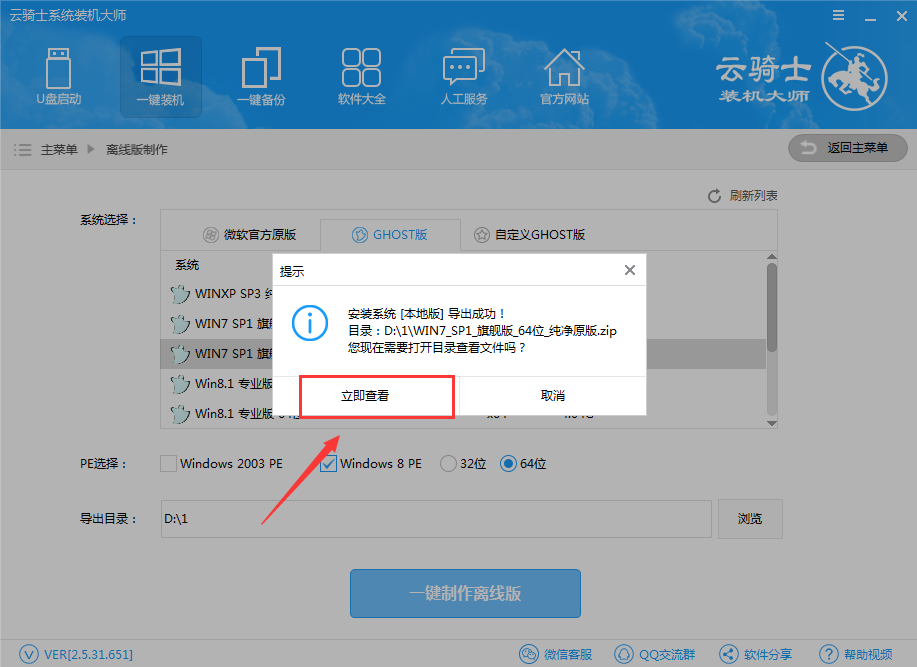Expand the breadcrumb menu icon on left
The width and height of the screenshot is (917, 667).
tap(22, 149)
